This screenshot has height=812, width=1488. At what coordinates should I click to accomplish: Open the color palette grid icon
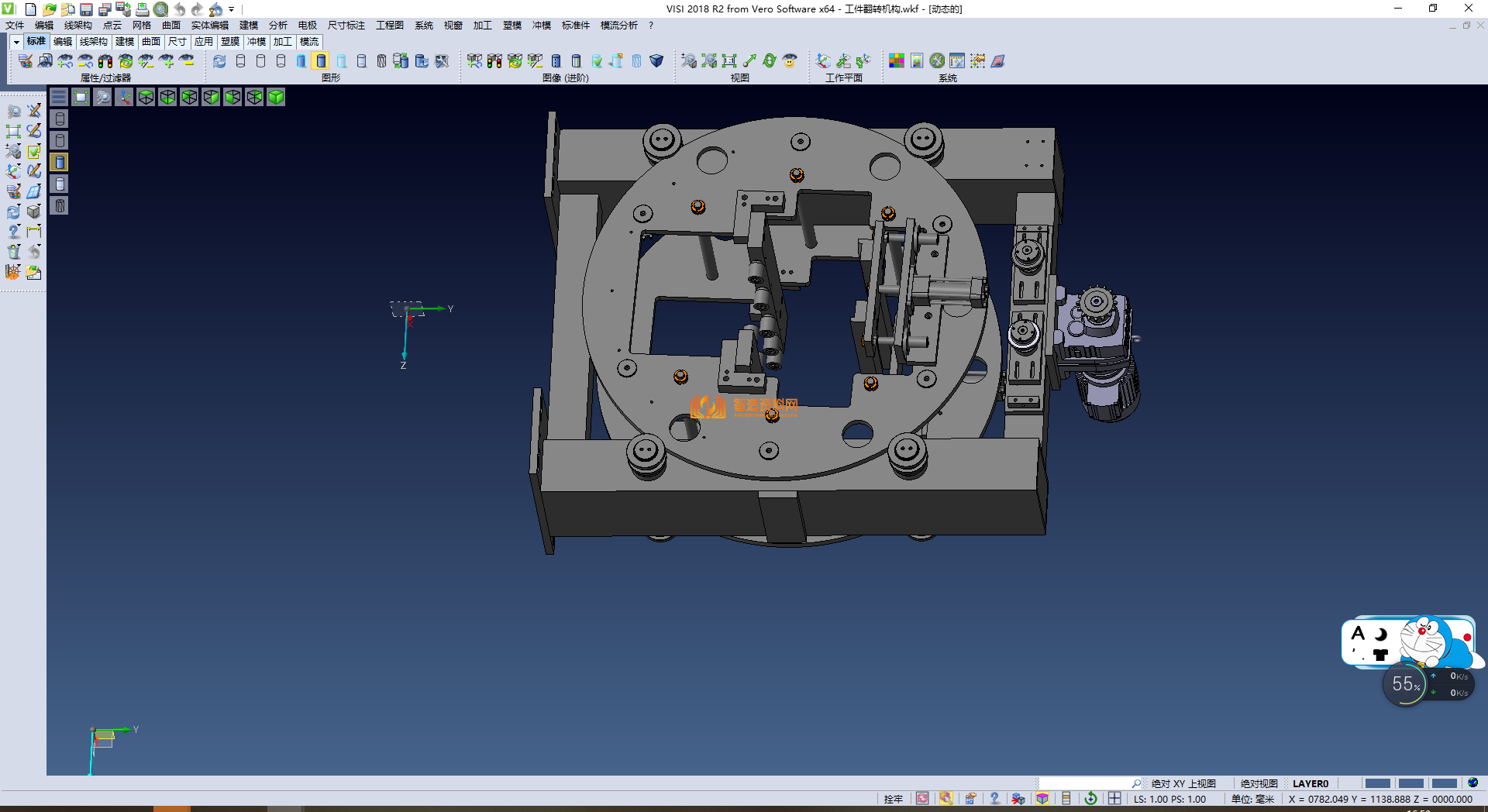point(897,60)
